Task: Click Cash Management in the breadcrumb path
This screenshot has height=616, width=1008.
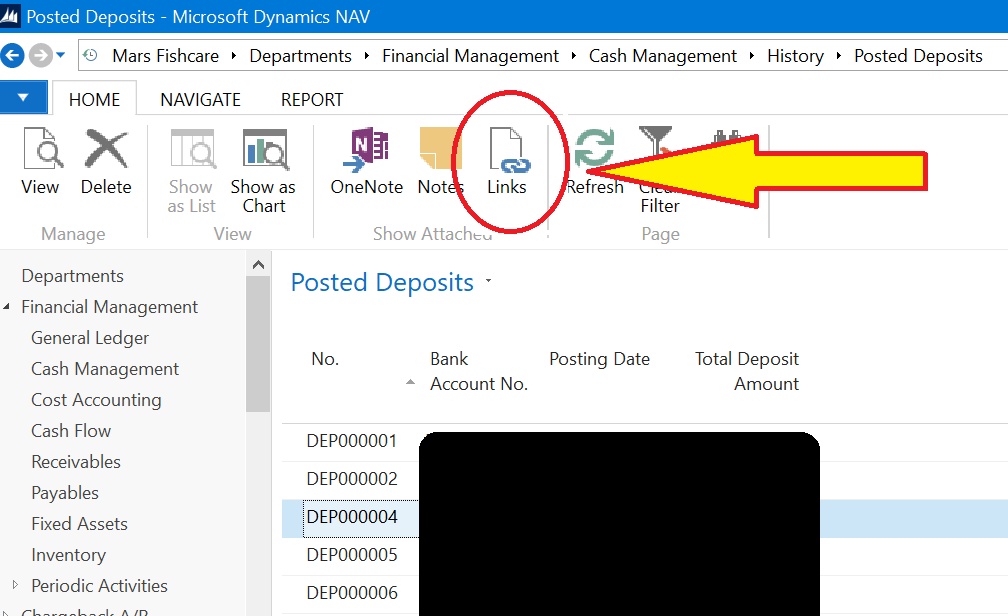Action: click(x=663, y=56)
